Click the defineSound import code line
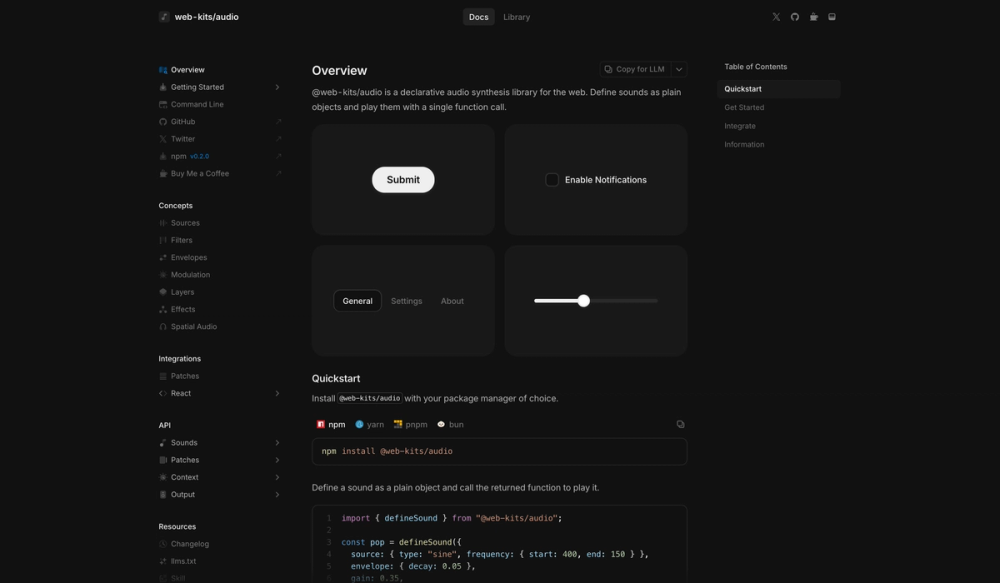The image size is (1000, 583). [x=452, y=519]
